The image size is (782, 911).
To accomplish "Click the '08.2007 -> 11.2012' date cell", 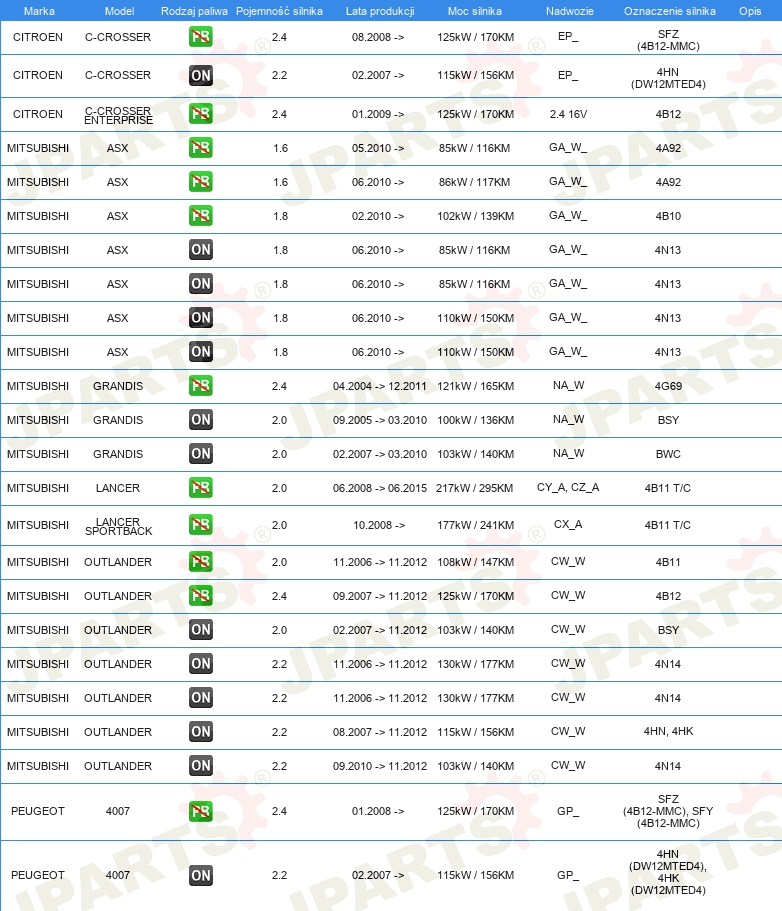I will click(379, 732).
